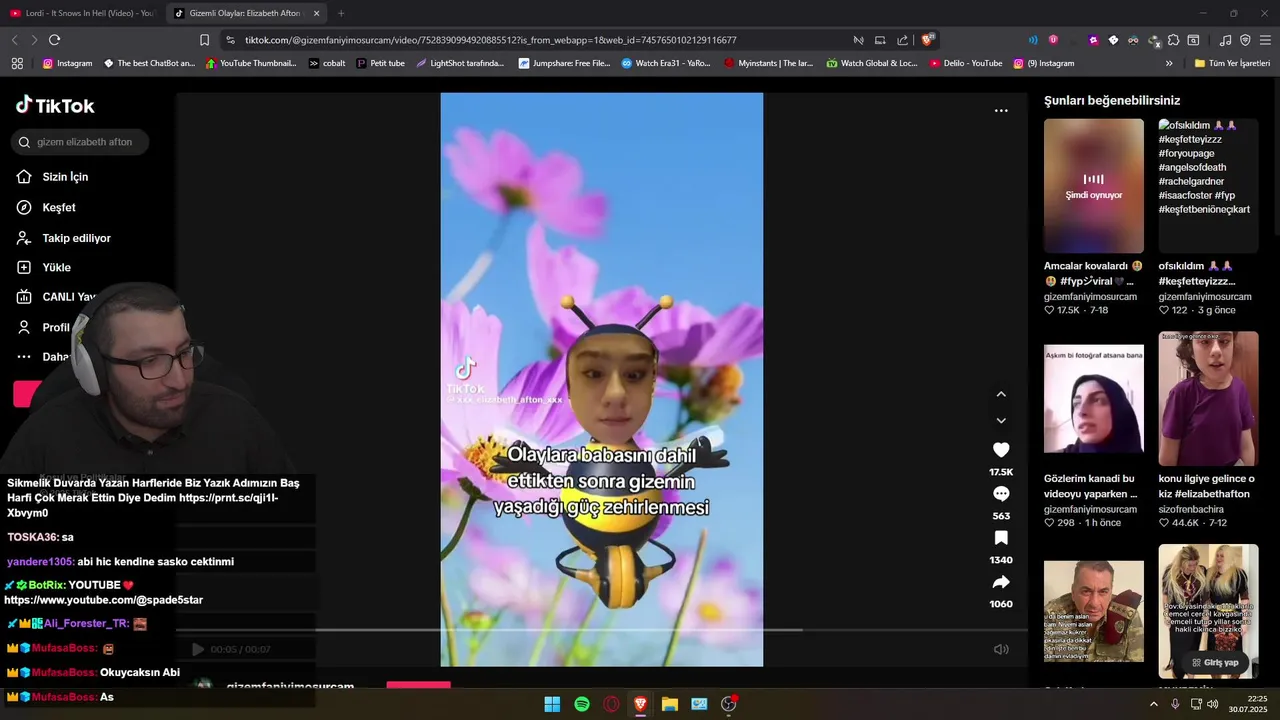1280x720 pixels.
Task: Open the apps grid icon in bookmarks bar
Action: click(x=17, y=63)
